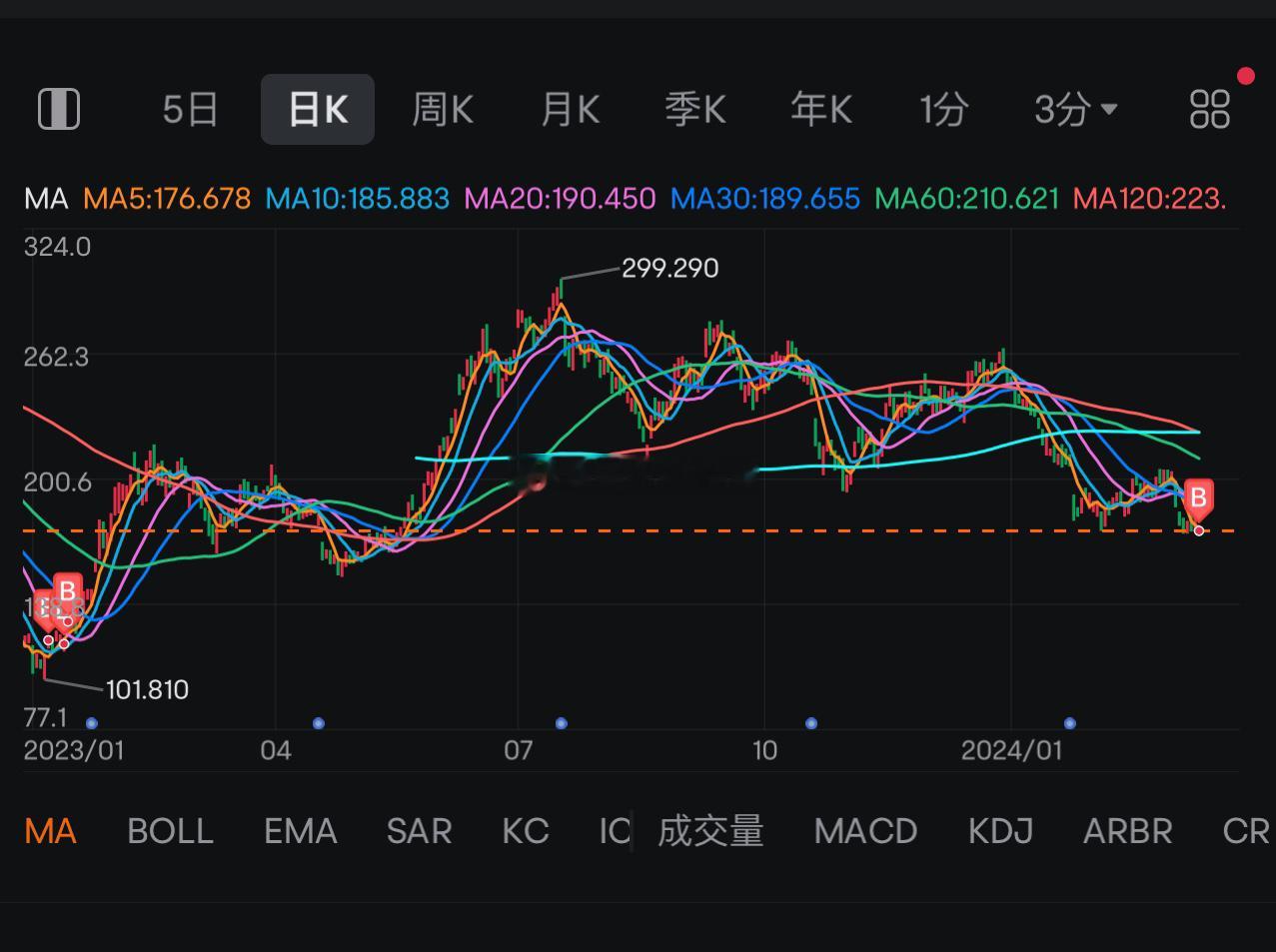The image size is (1276, 952).
Task: Select the 日K daily candlestick tab
Action: [x=318, y=109]
